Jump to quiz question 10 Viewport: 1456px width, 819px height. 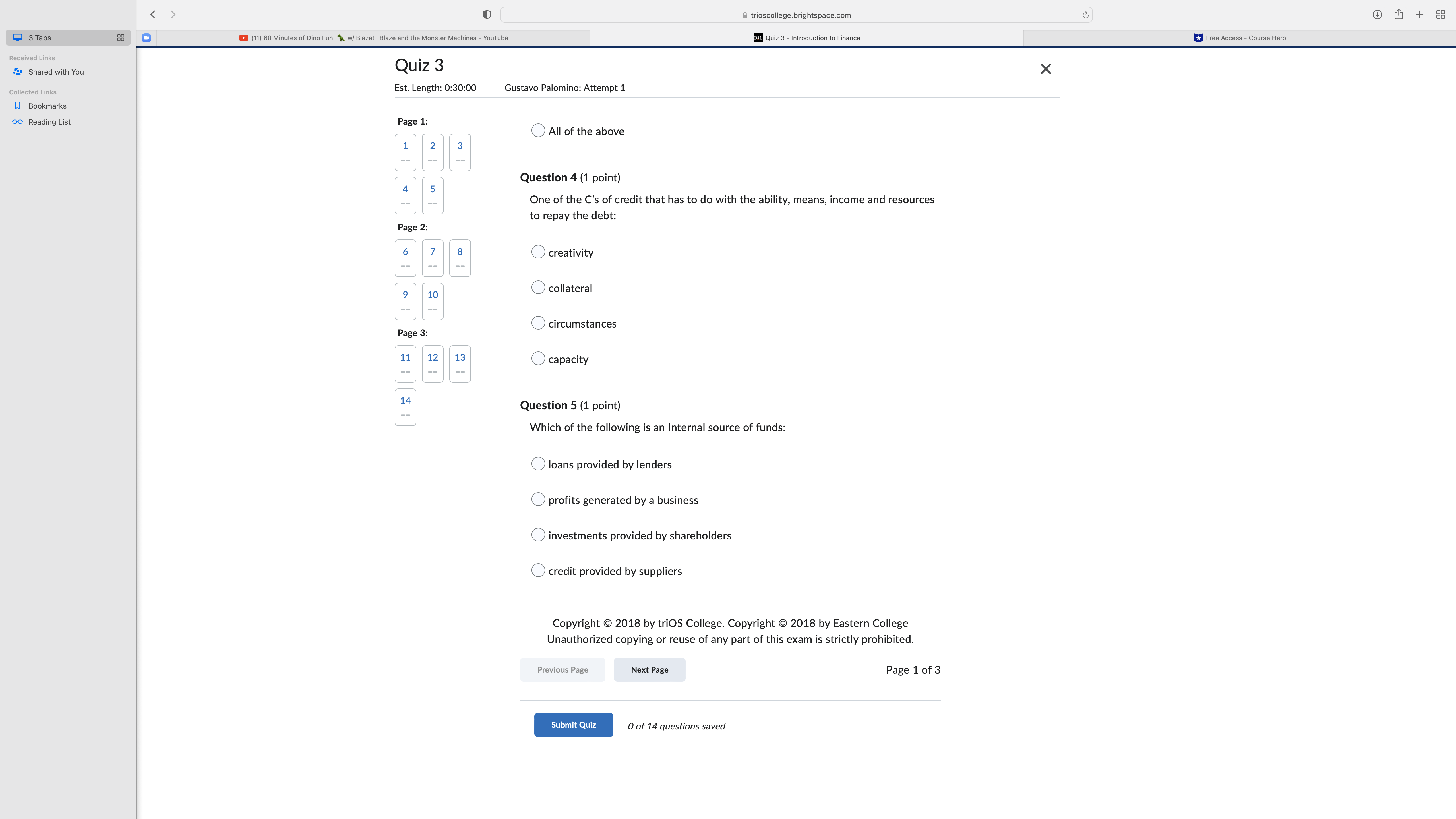point(432,301)
